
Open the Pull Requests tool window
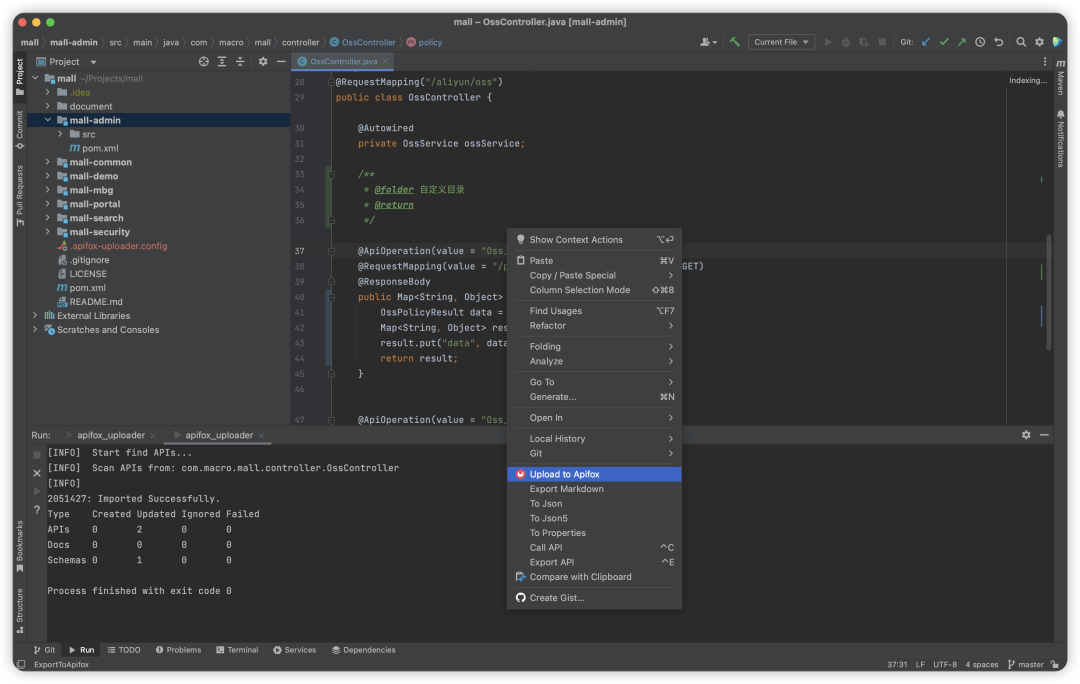[x=19, y=196]
